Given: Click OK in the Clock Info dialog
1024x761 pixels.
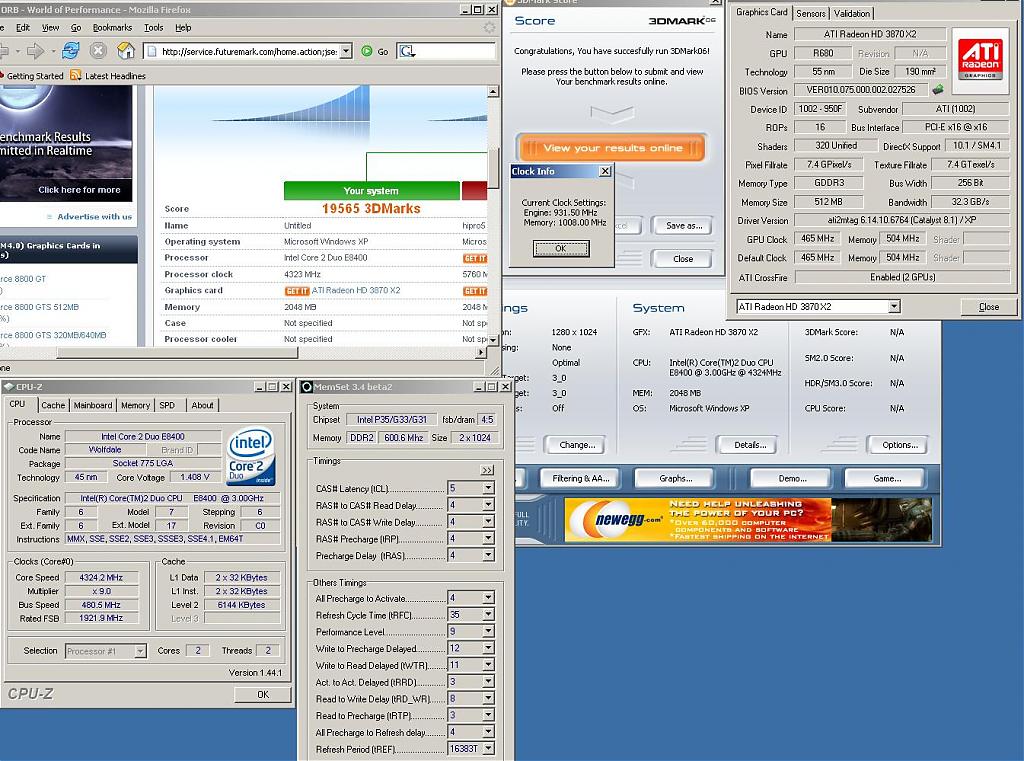Looking at the screenshot, I should pos(561,248).
